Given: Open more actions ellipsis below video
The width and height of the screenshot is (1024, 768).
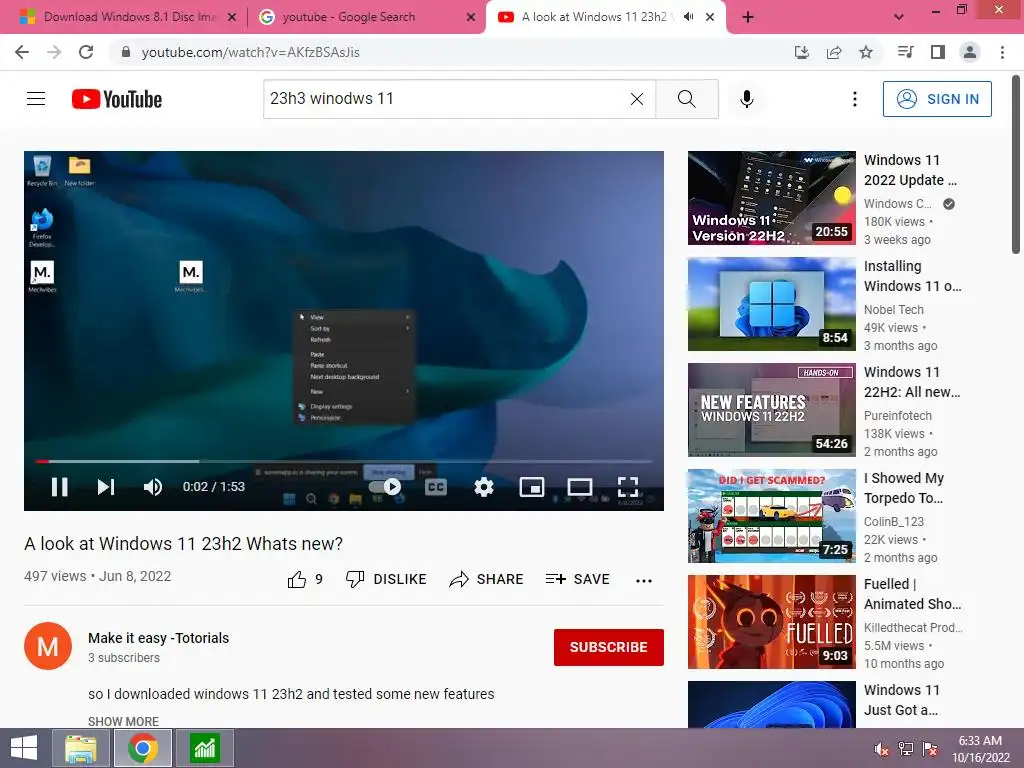Looking at the screenshot, I should pos(644,580).
